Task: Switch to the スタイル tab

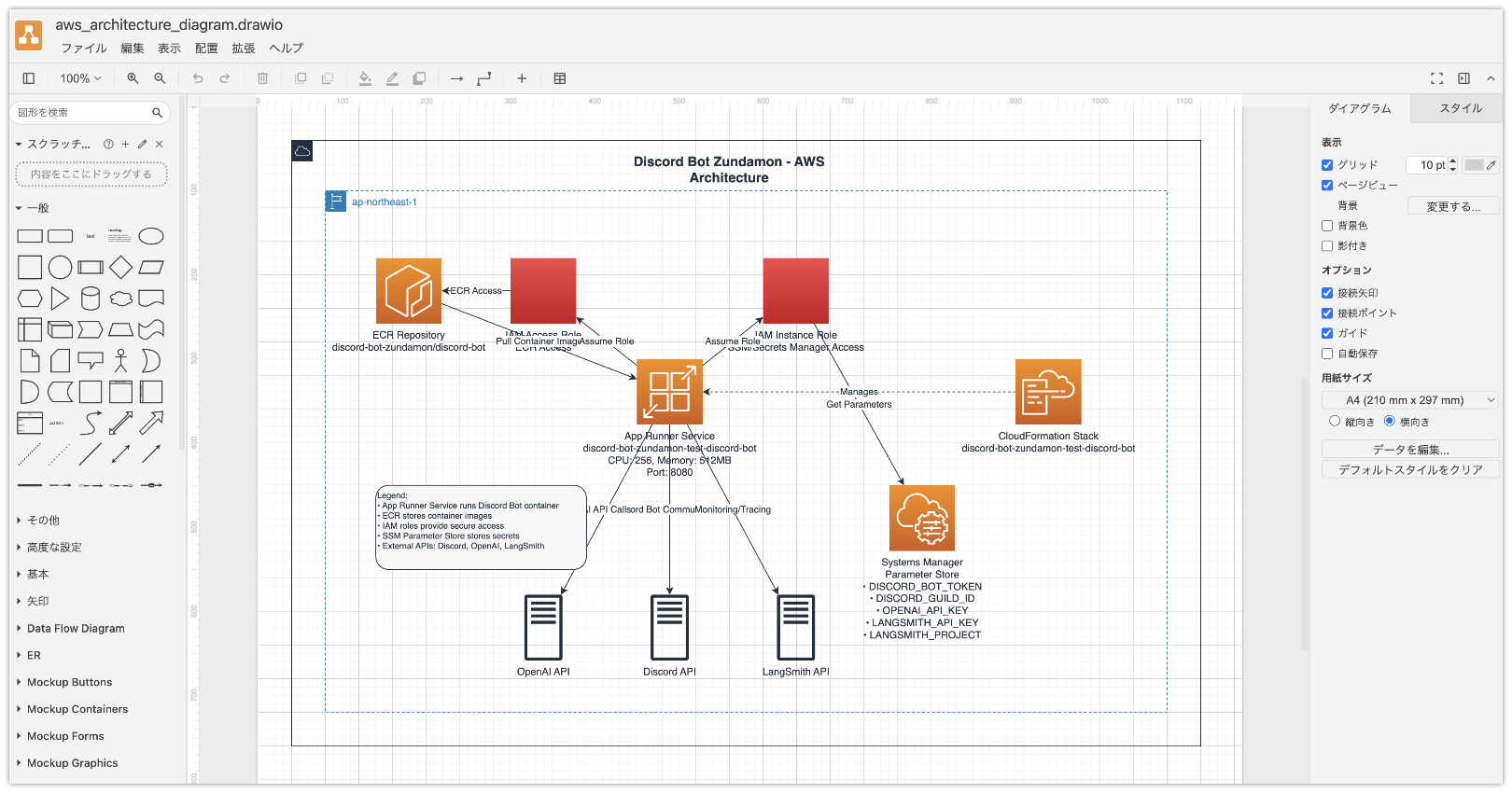Action: (x=1461, y=108)
